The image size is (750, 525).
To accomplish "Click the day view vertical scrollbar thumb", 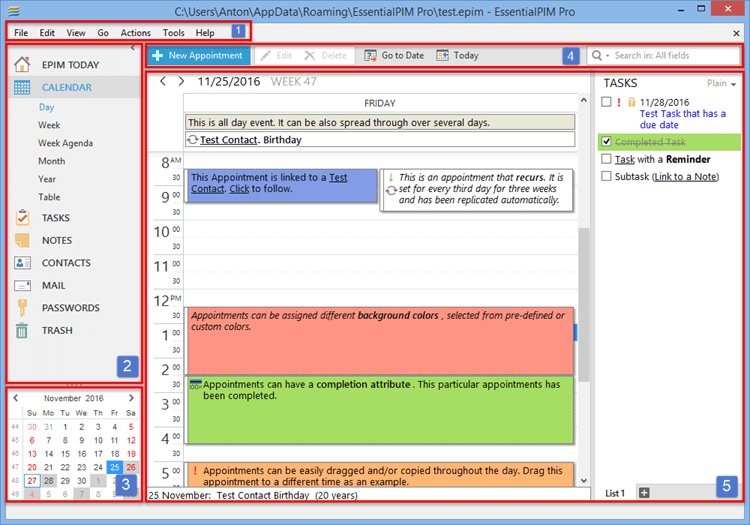I will 584,305.
